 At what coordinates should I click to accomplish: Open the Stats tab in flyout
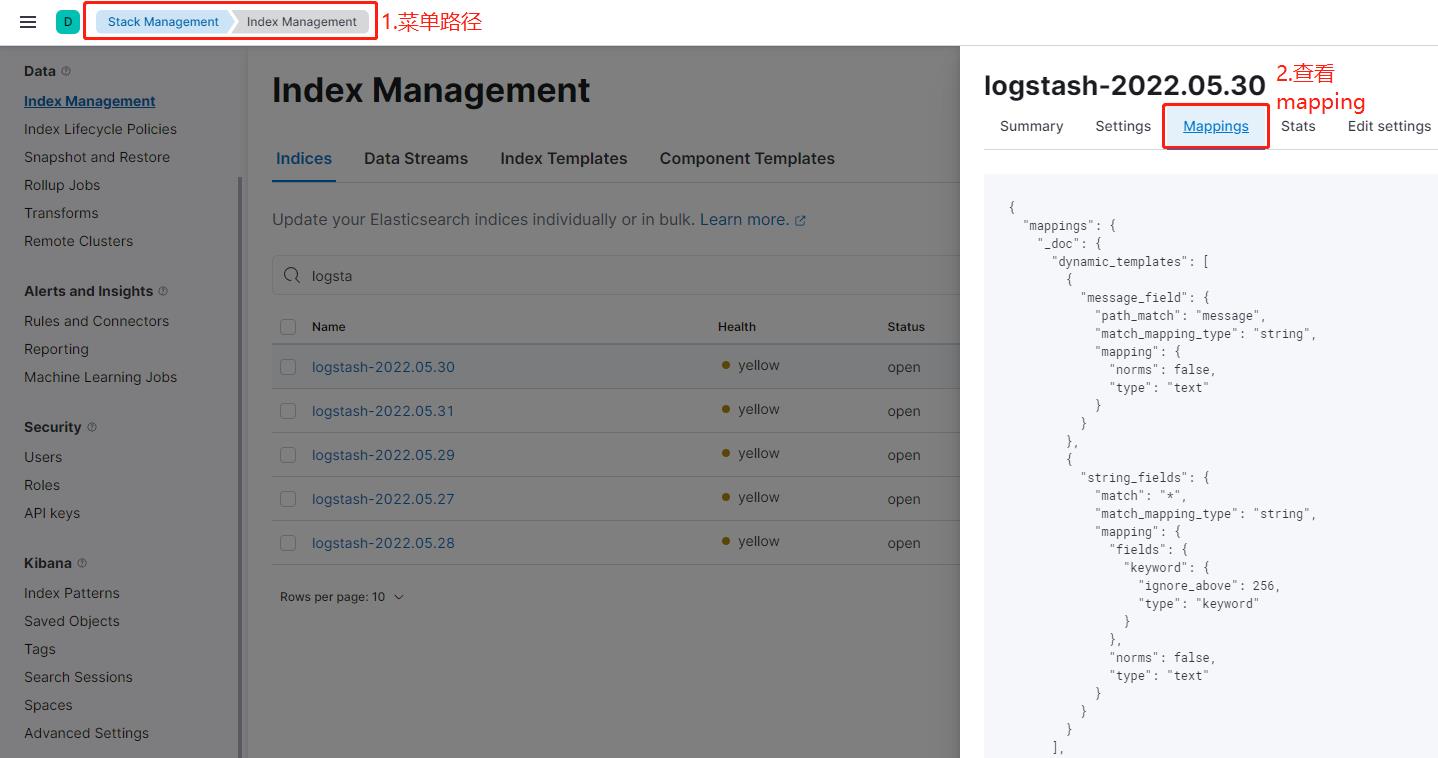tap(1298, 127)
